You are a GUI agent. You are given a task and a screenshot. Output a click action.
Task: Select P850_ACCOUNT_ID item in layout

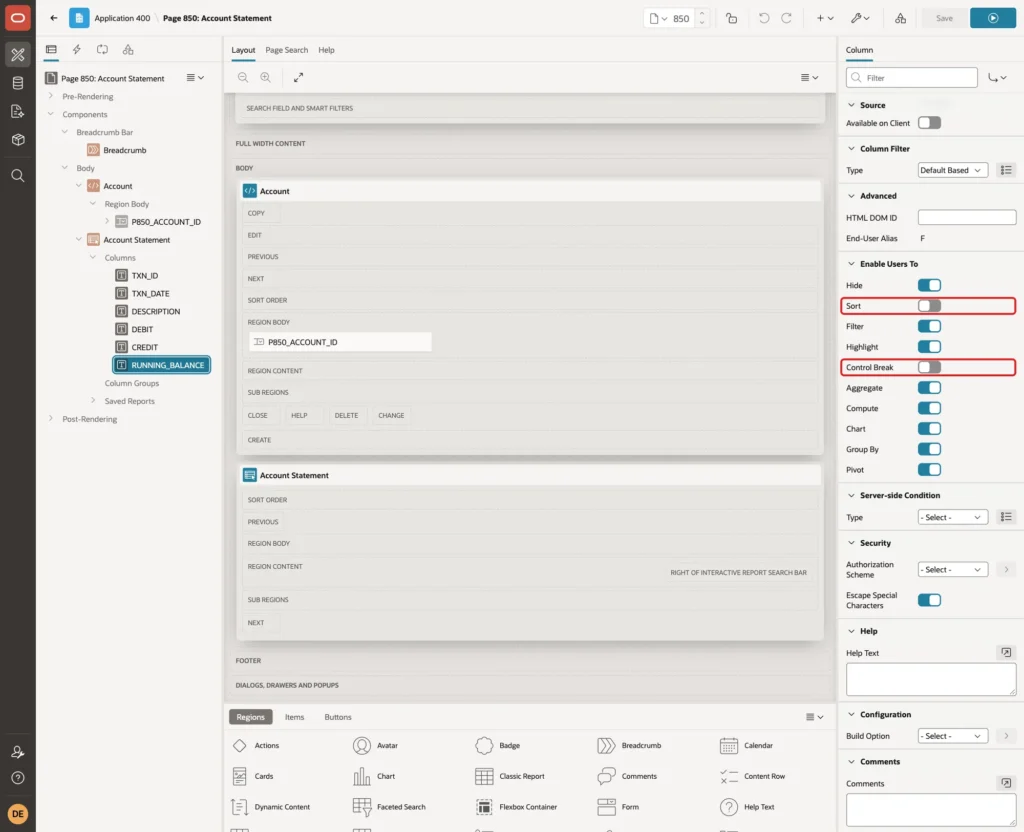(340, 342)
